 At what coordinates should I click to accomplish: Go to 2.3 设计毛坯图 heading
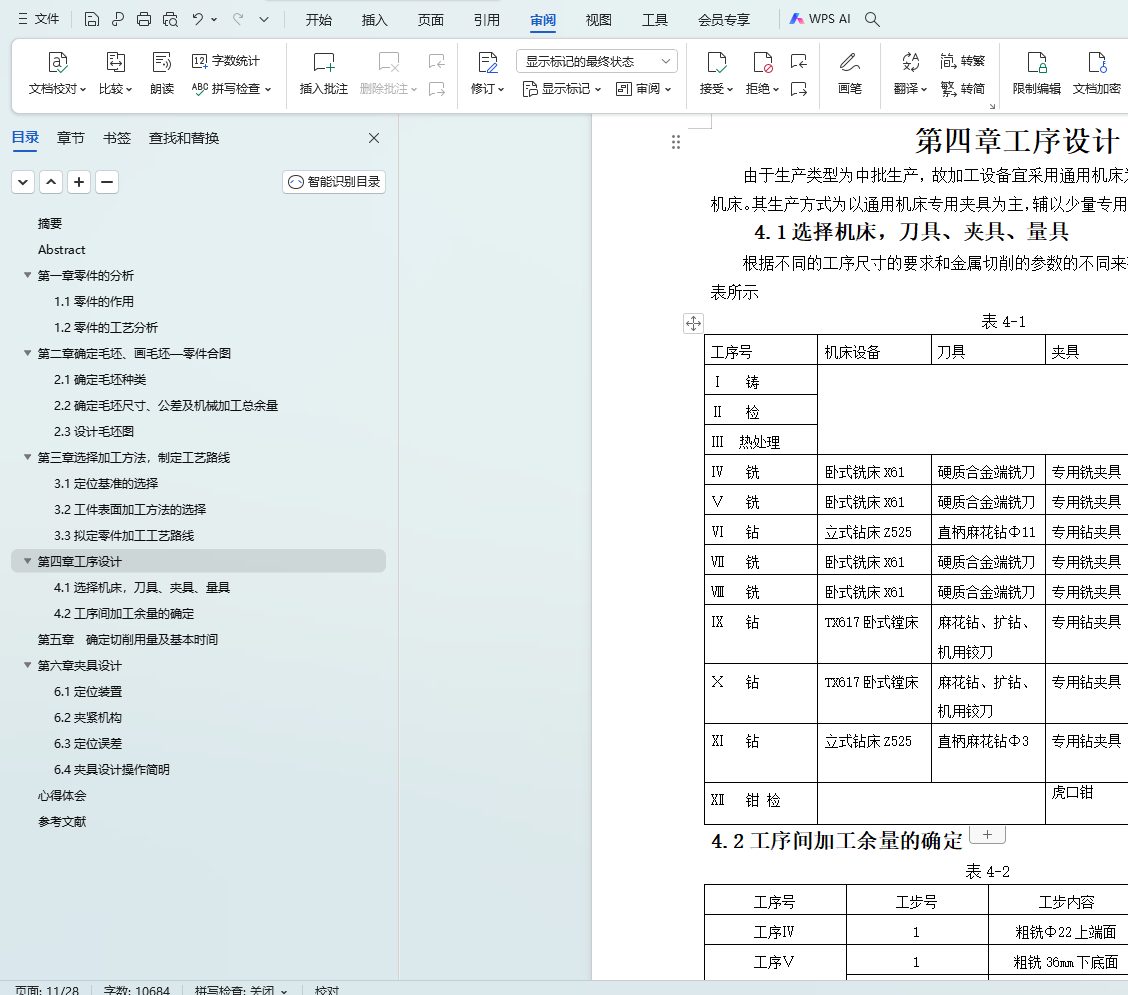pos(94,432)
